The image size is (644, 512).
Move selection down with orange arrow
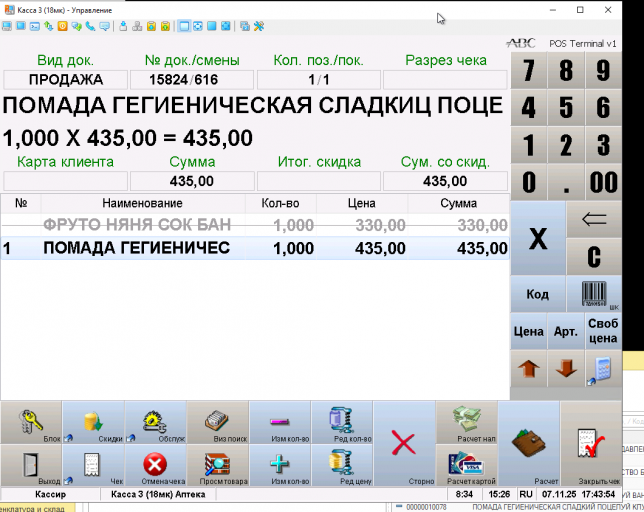[x=566, y=368]
